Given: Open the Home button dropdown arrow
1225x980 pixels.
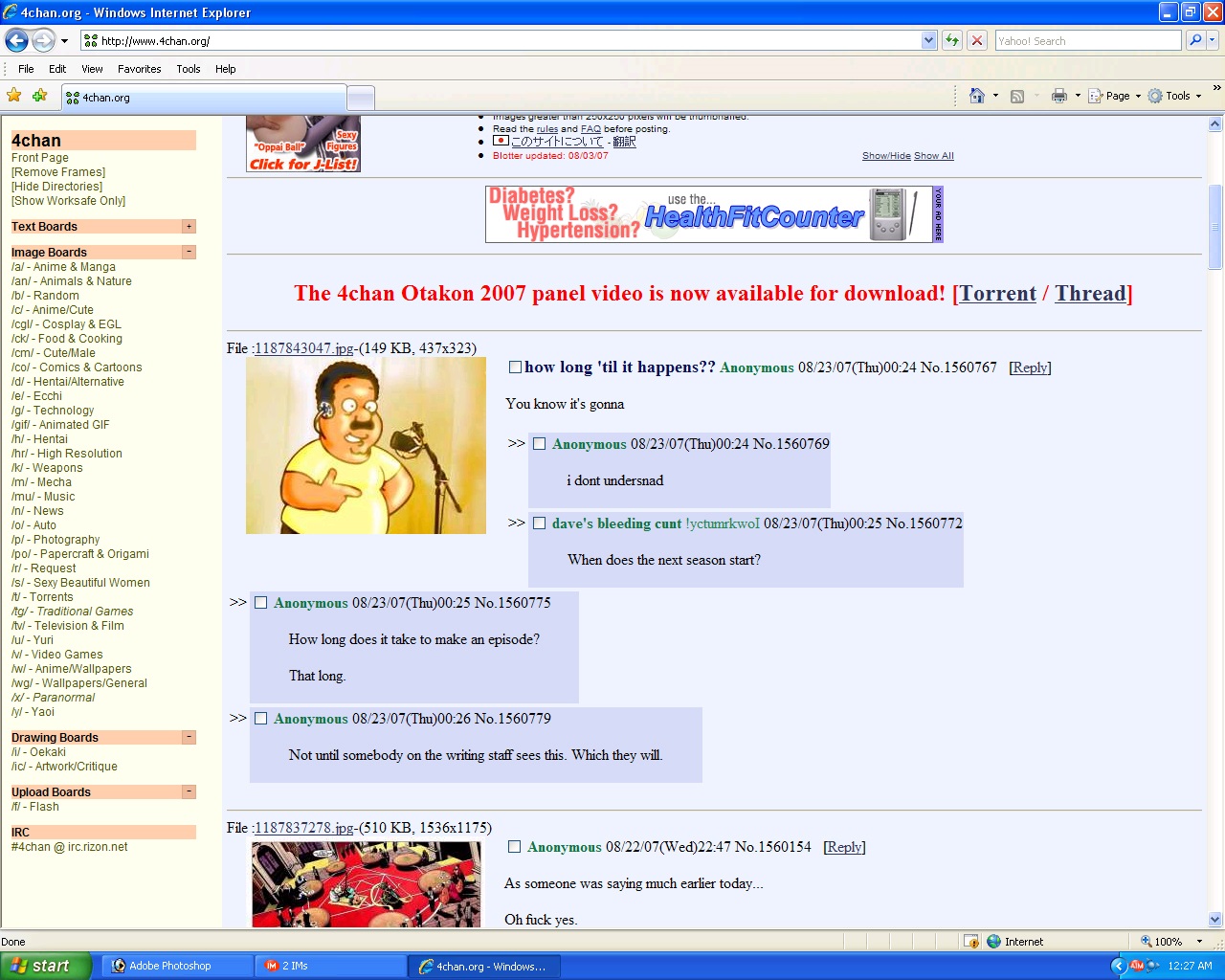Looking at the screenshot, I should [995, 96].
